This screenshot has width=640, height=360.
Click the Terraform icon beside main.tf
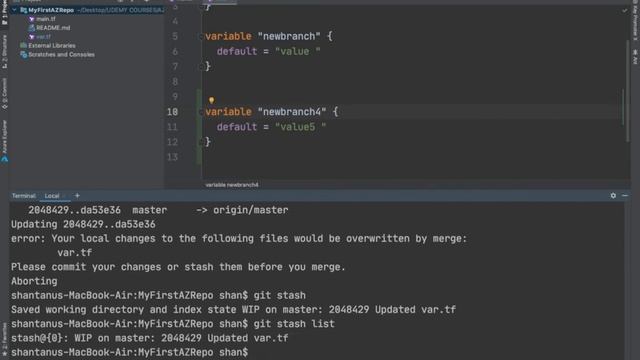pos(31,19)
